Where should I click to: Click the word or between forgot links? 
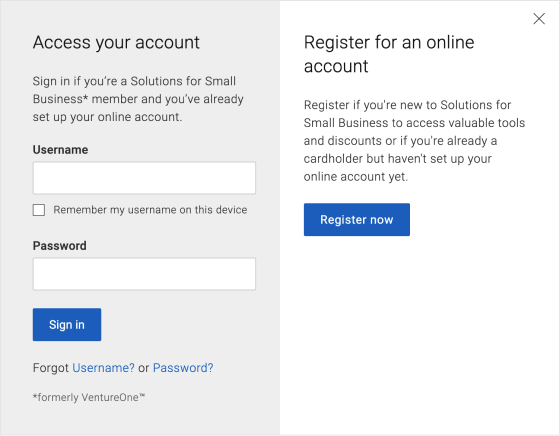(x=144, y=368)
